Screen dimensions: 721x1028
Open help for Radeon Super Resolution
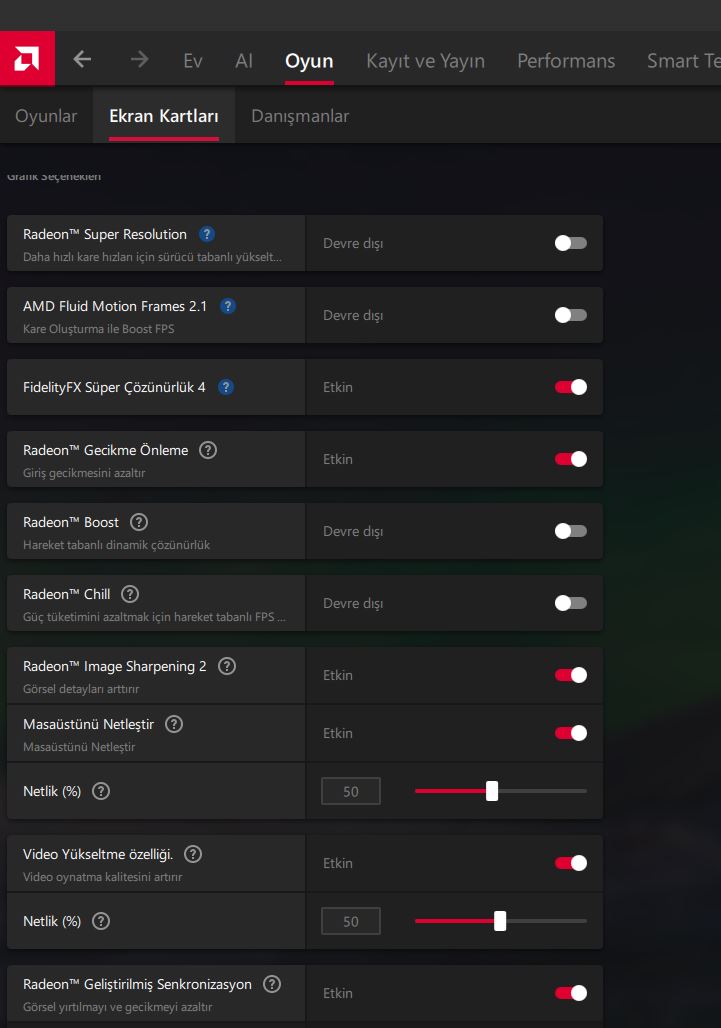click(x=206, y=234)
